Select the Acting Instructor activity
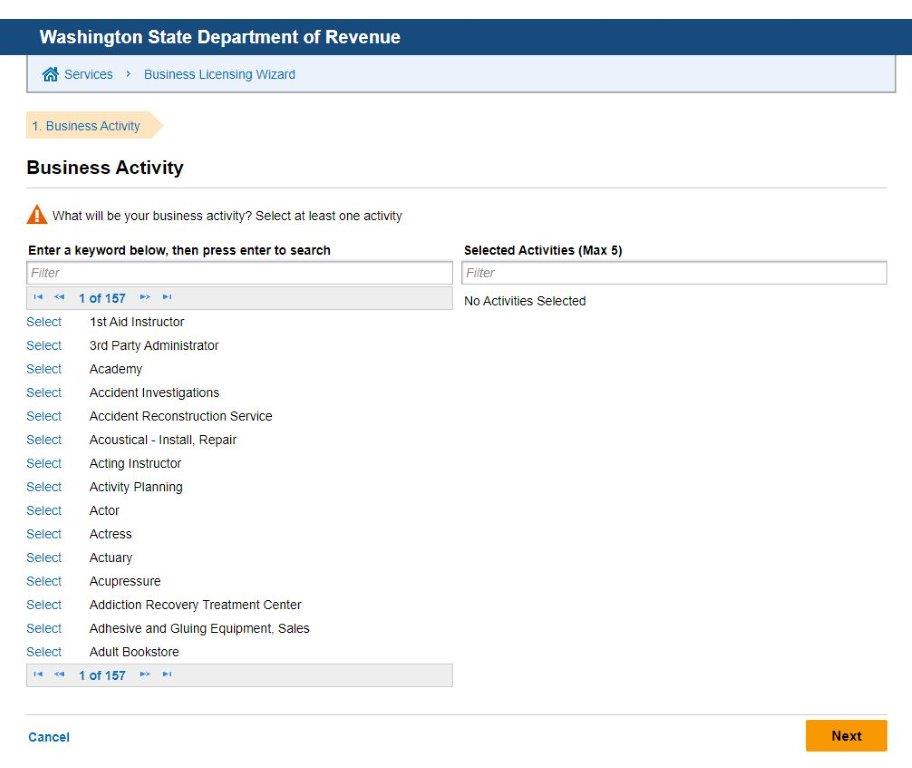Screen dimensions: 912x768 point(44,463)
